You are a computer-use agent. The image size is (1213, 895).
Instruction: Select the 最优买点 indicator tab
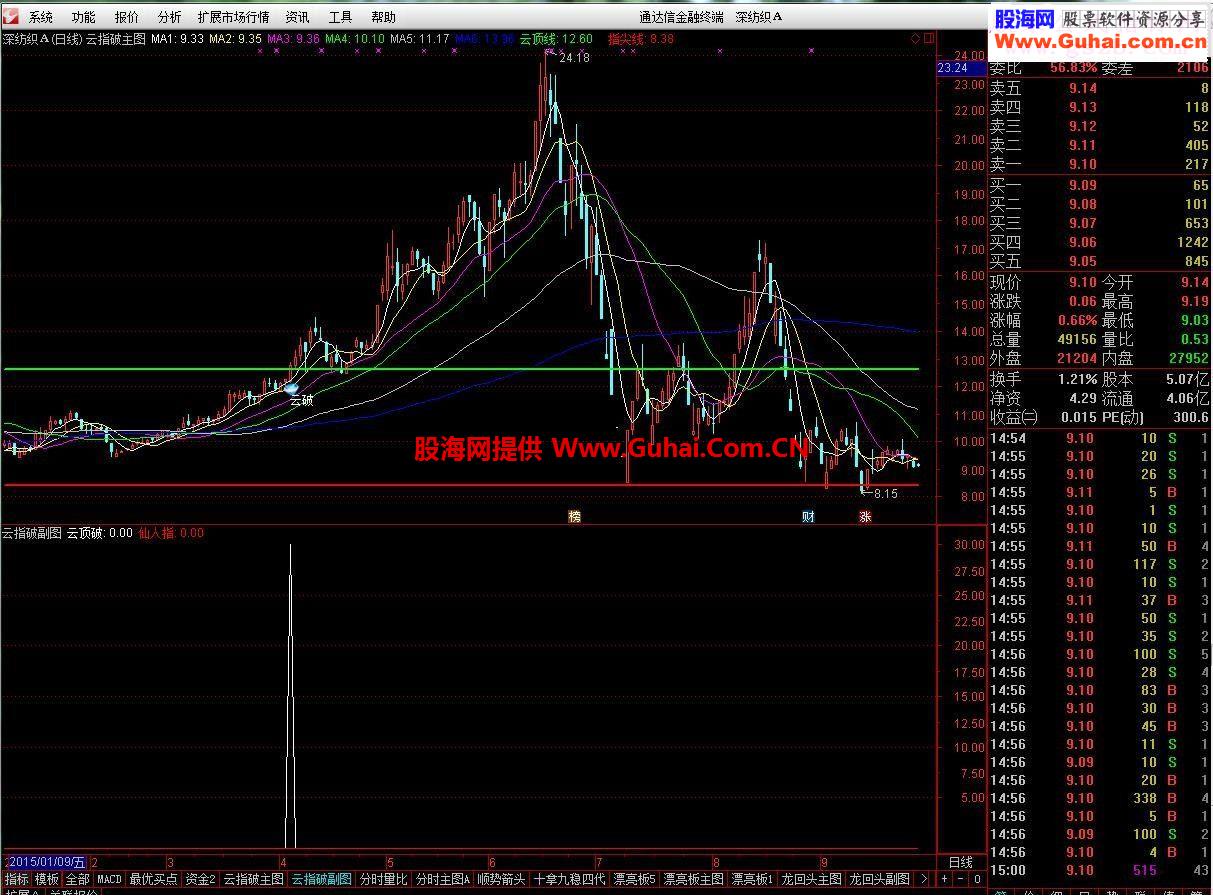click(153, 879)
